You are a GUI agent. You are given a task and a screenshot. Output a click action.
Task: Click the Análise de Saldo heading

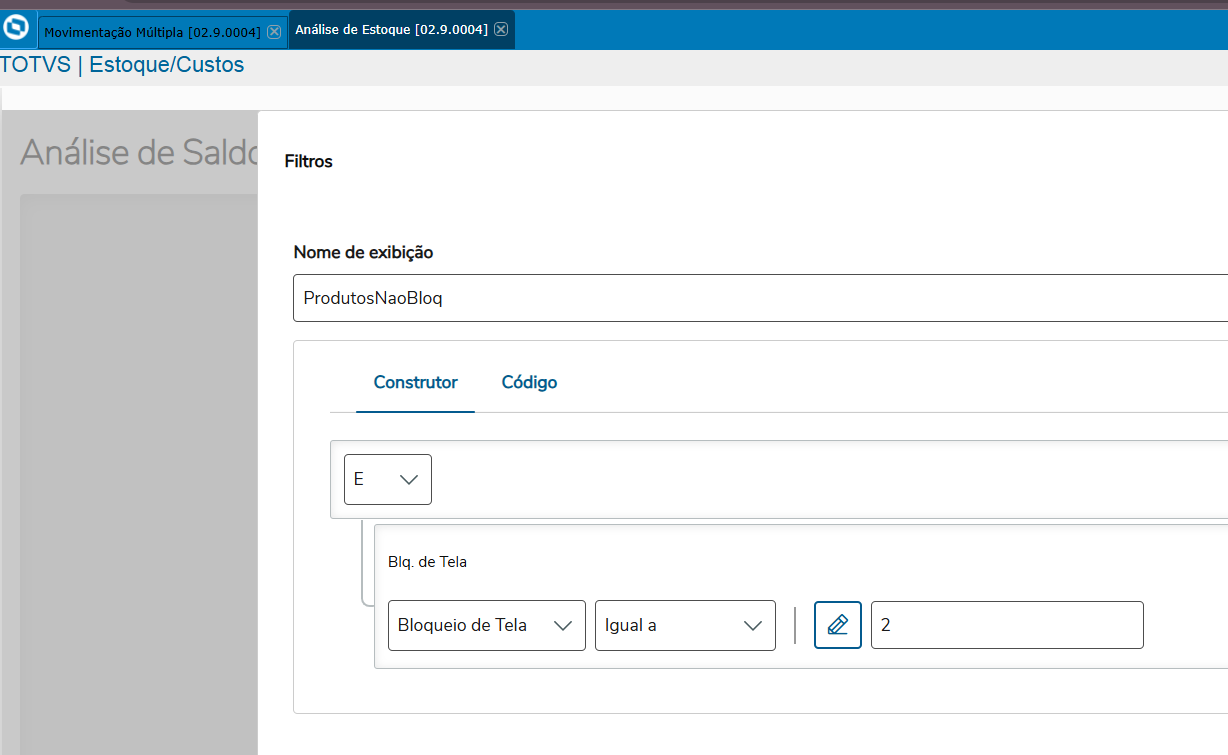pyautogui.click(x=139, y=152)
